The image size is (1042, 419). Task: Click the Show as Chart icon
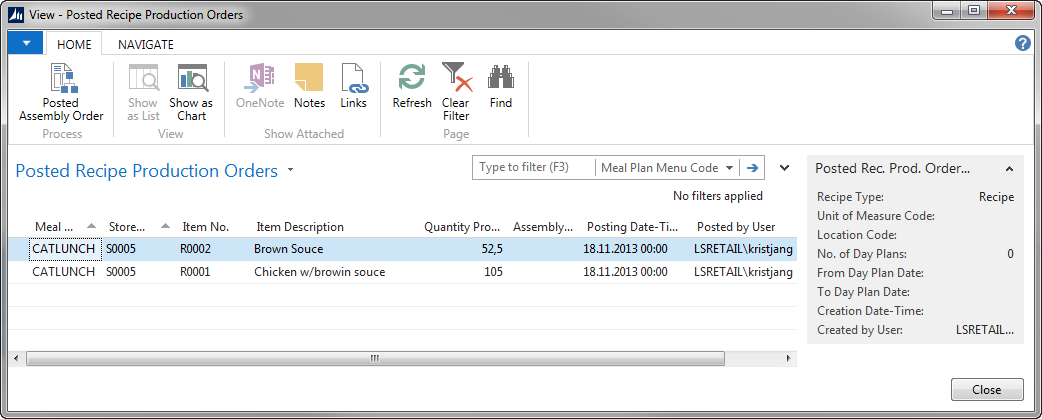191,92
